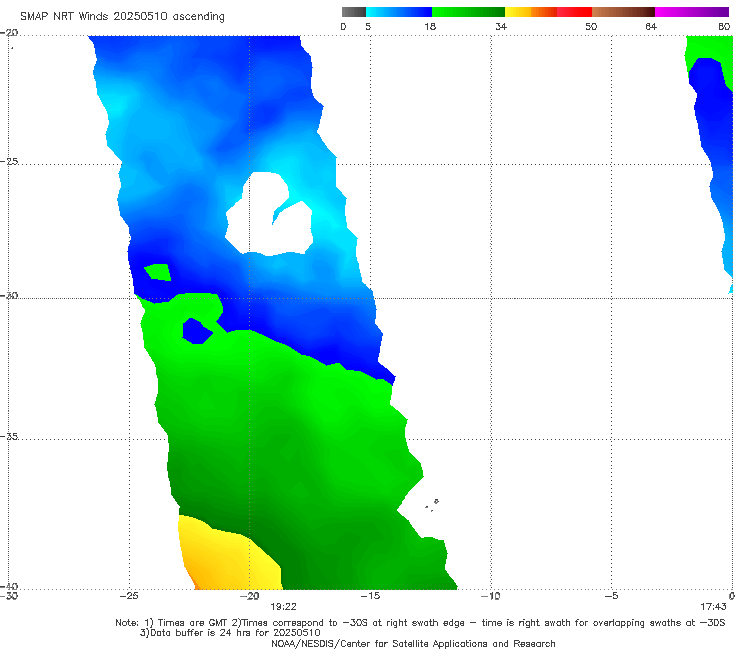Choose the yellow-orange segment of the color bar
The image size is (740, 650).
tap(531, 12)
